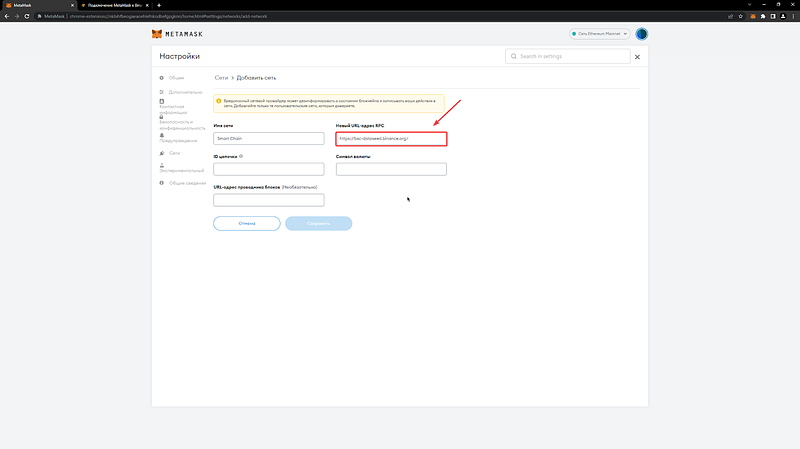Screen dimensions: 800x449
Task: Click the Сохранить button
Action: pyautogui.click(x=318, y=223)
